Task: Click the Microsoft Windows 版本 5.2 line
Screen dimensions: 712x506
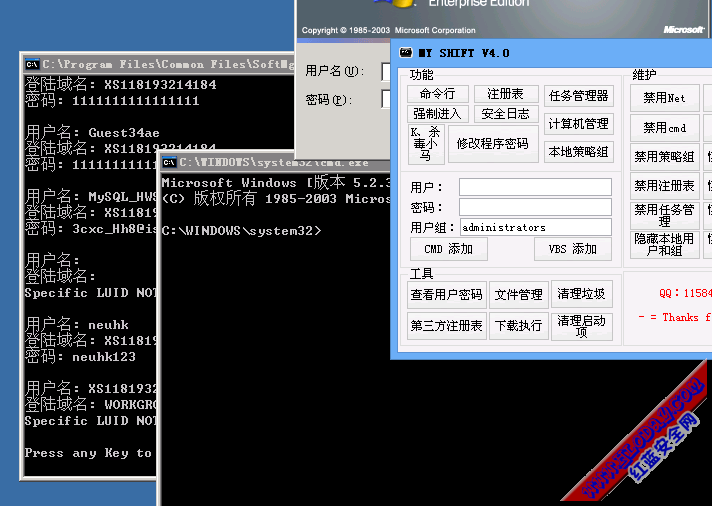Action: pos(276,183)
